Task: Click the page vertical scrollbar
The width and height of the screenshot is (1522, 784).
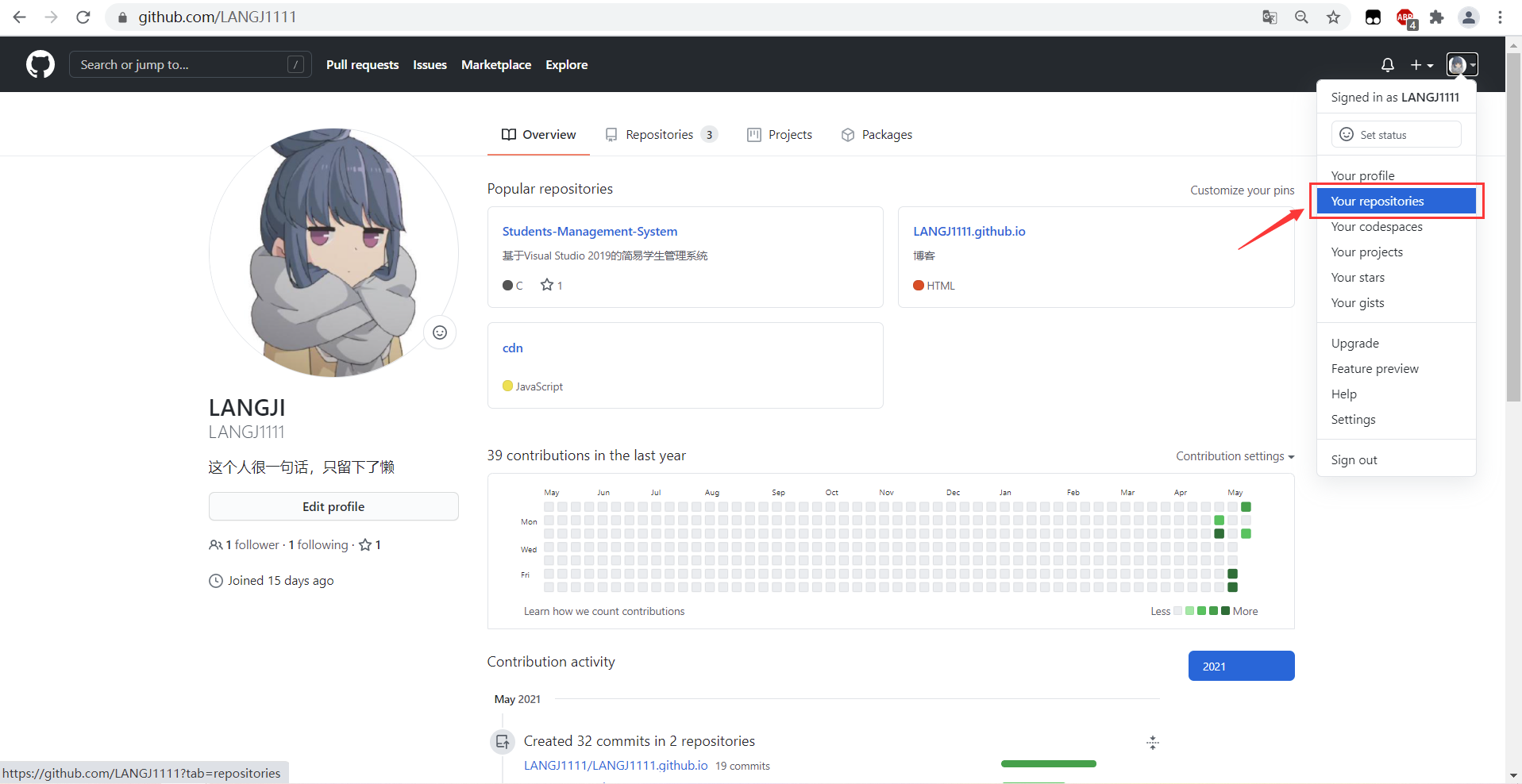Action: 1513,226
